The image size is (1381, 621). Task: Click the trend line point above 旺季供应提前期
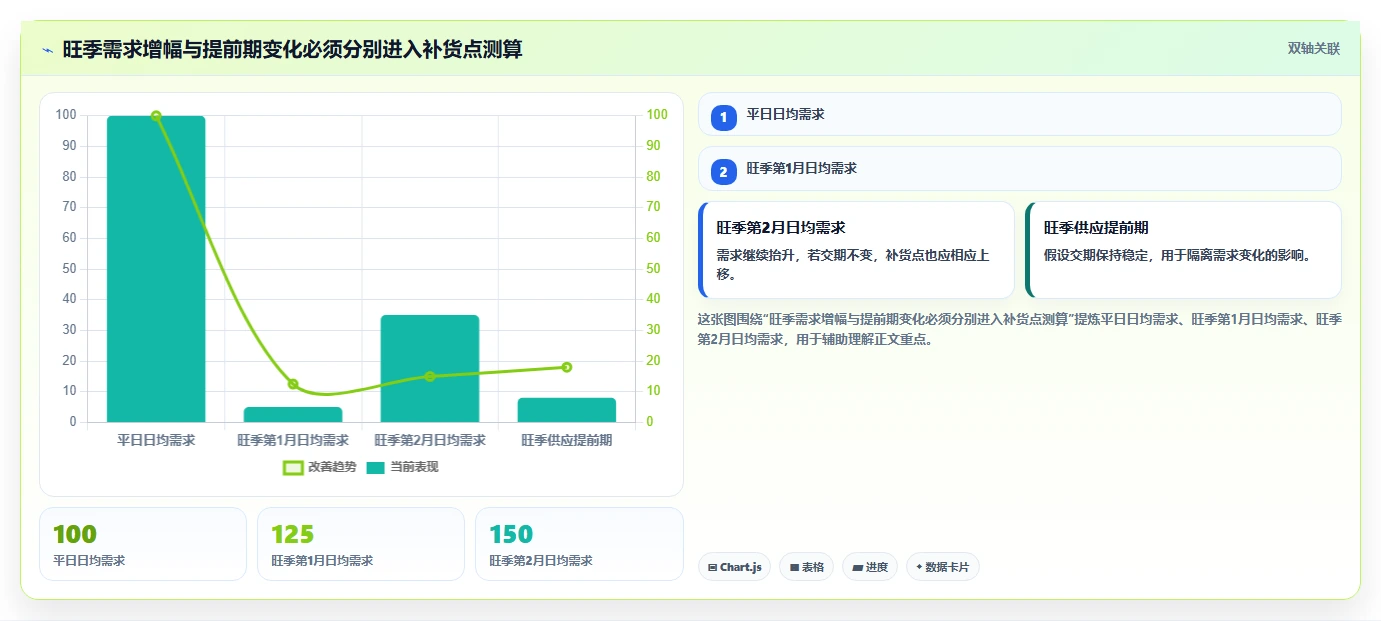pyautogui.click(x=567, y=367)
